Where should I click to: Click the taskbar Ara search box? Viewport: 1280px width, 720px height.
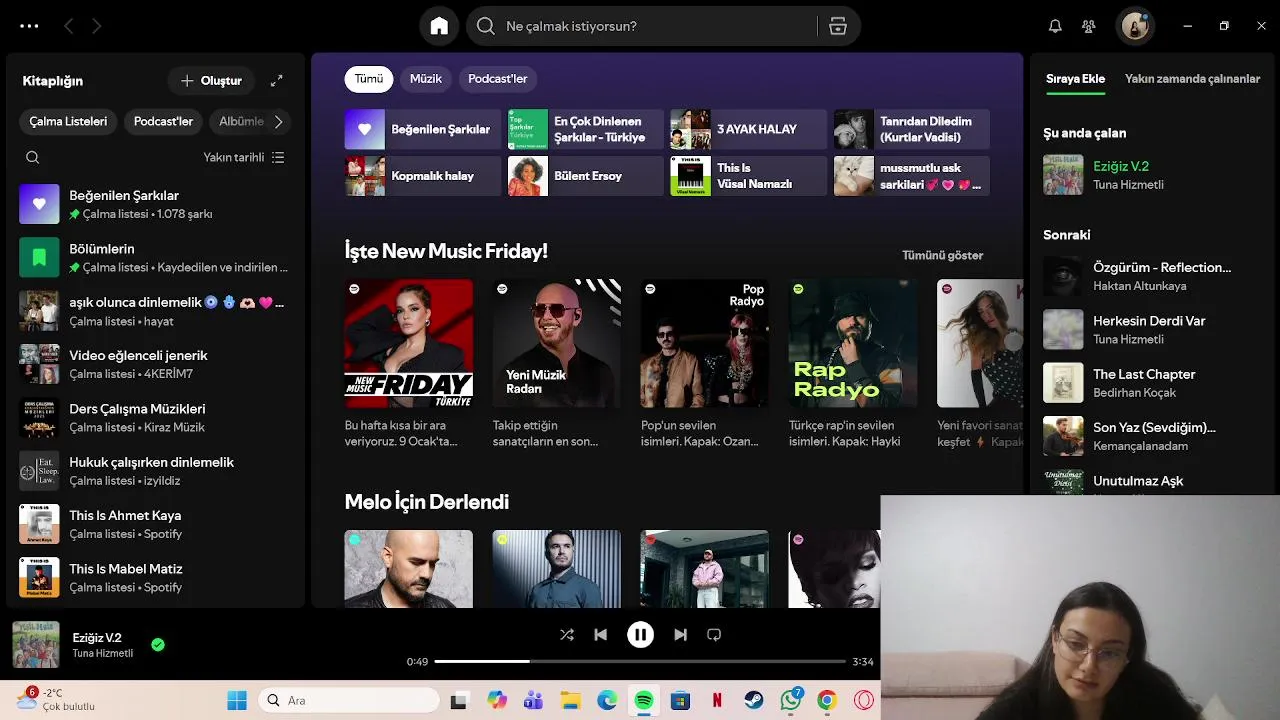(349, 701)
